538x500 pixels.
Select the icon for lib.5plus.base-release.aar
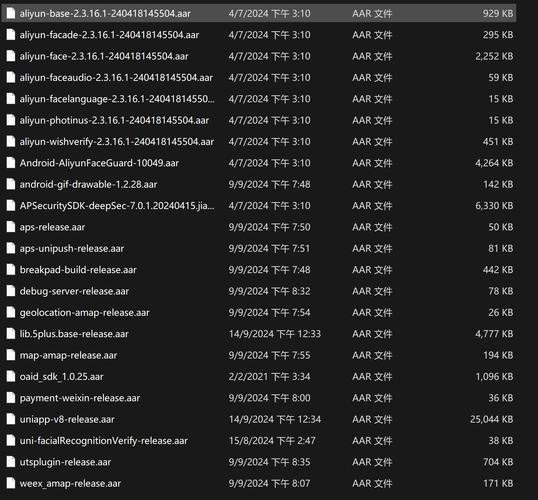(11, 334)
